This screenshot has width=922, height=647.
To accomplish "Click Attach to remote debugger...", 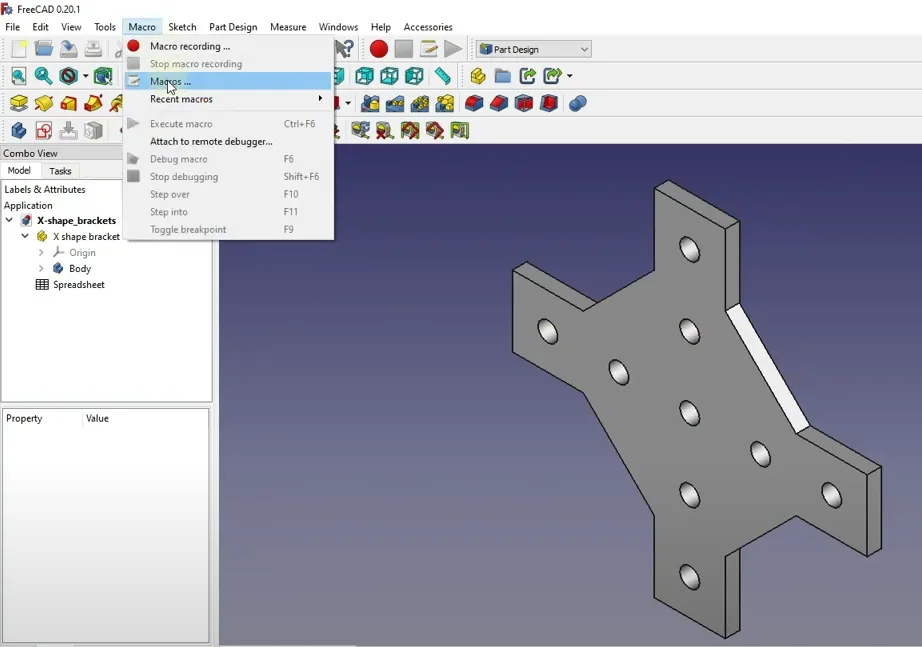I will (211, 142).
